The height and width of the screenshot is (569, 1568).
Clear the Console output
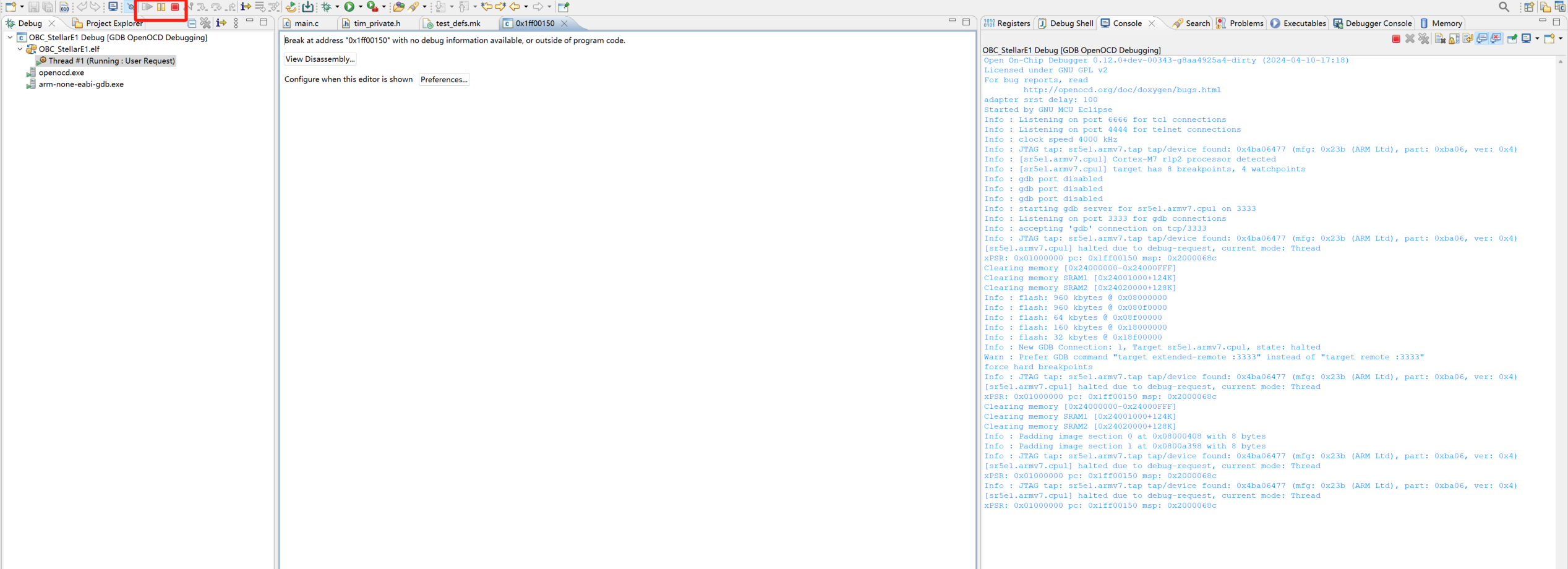tap(1441, 38)
